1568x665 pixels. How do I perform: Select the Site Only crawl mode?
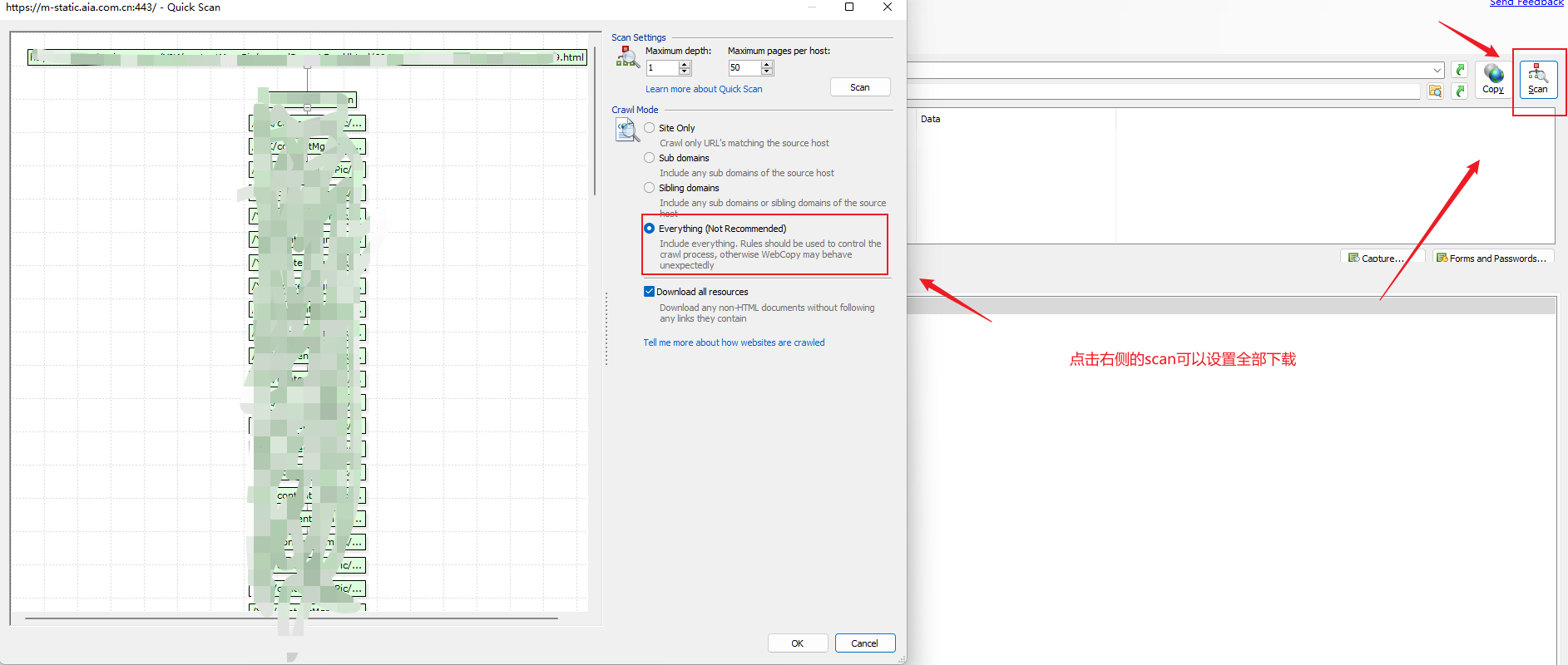pos(650,128)
